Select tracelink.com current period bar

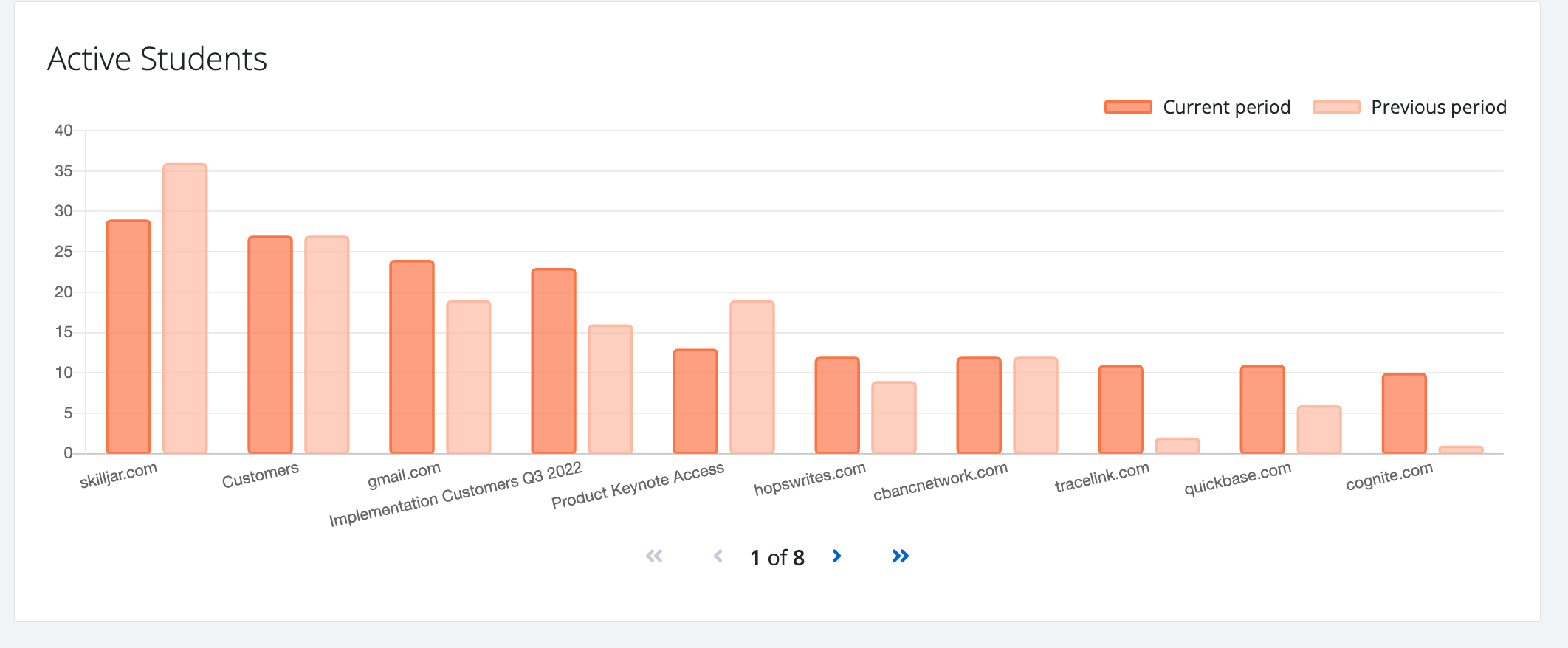[1121, 410]
